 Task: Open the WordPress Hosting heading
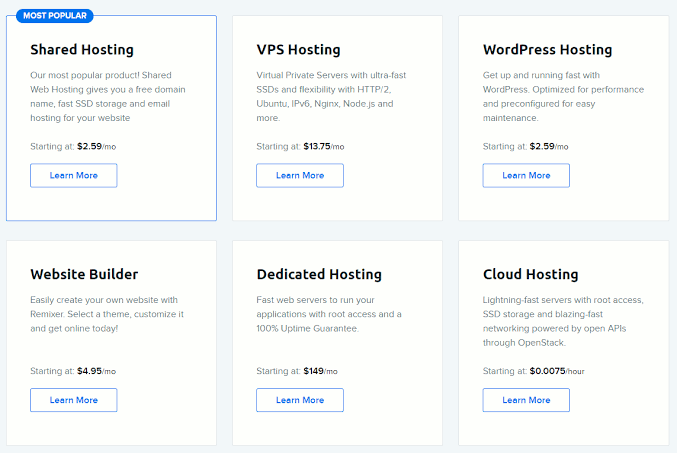pos(547,50)
